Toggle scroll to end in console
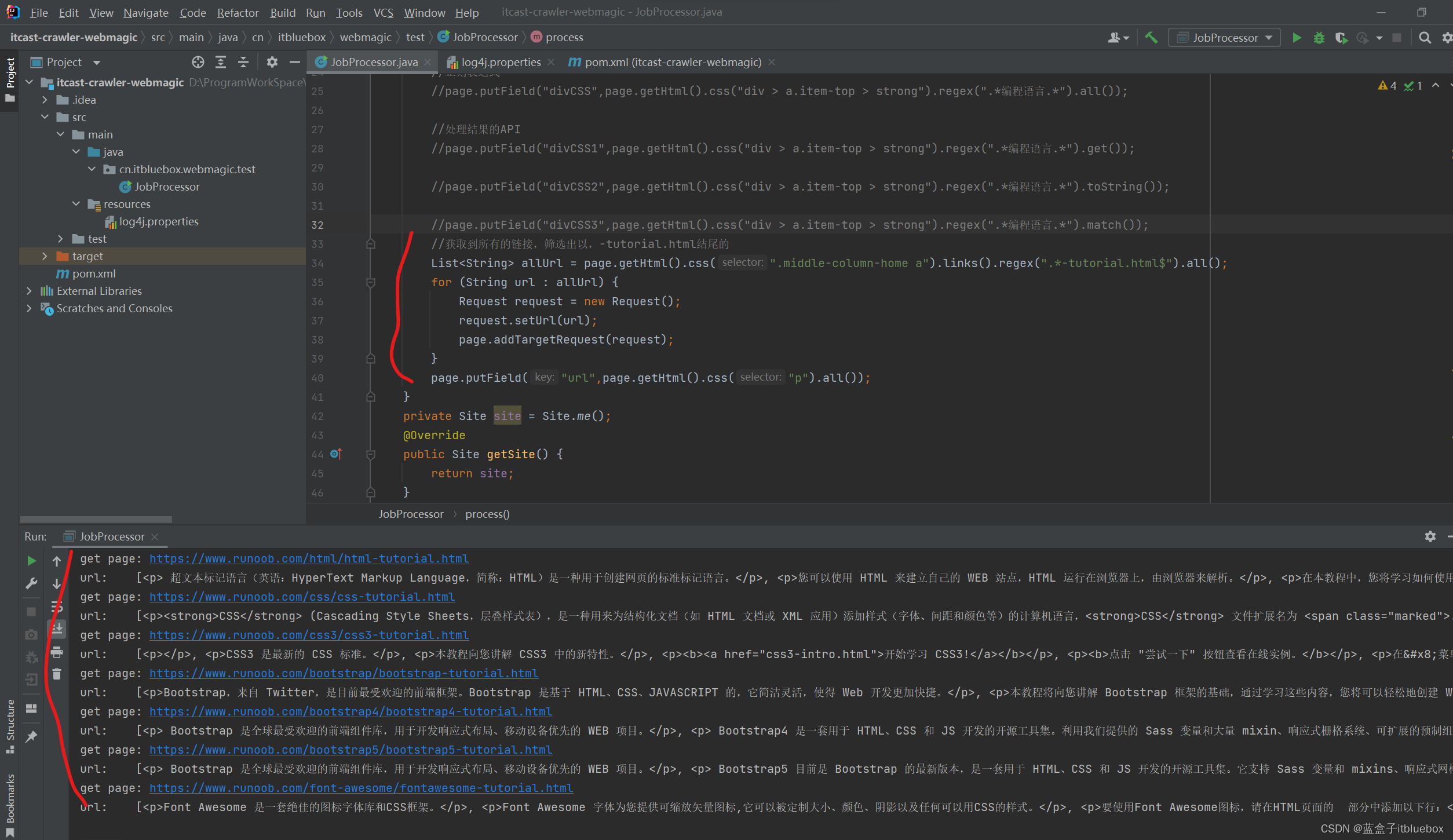 click(57, 629)
